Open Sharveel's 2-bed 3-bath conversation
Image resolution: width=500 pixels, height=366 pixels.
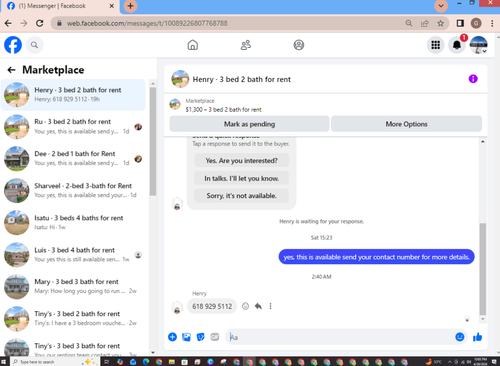73,190
